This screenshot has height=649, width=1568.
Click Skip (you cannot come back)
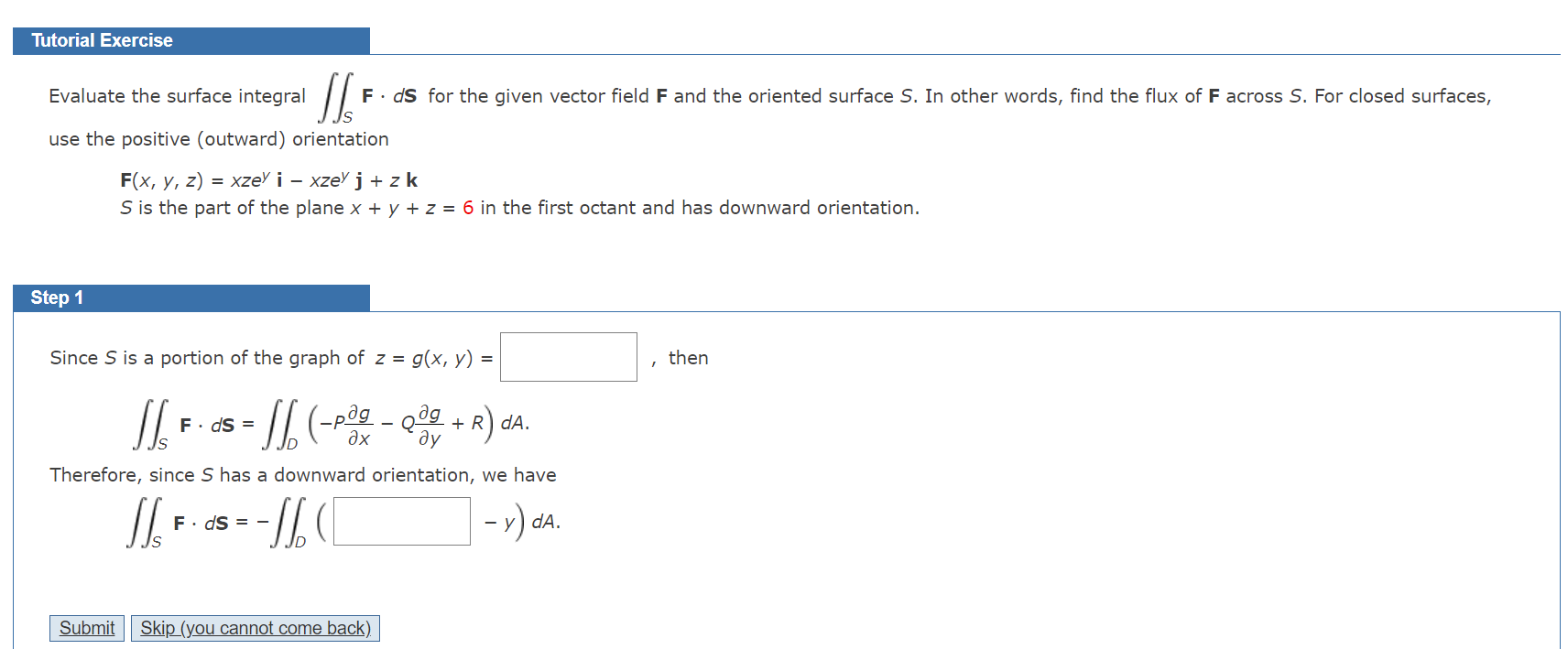point(255,628)
